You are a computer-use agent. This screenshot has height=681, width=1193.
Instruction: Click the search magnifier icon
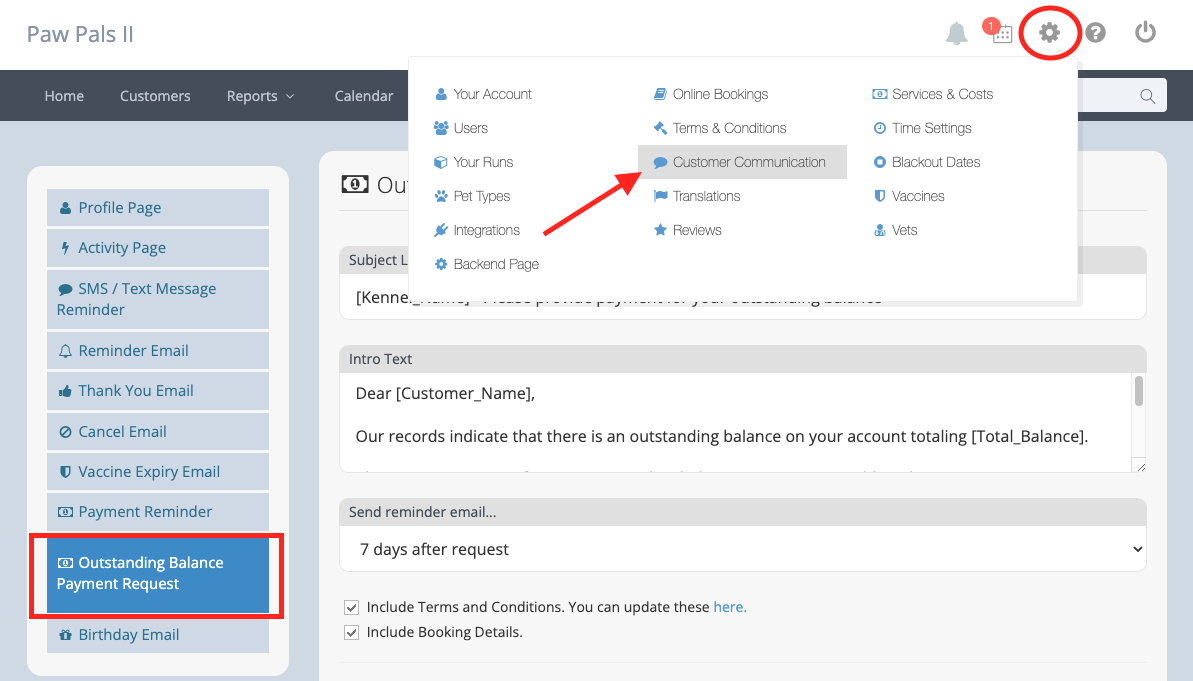point(1147,97)
